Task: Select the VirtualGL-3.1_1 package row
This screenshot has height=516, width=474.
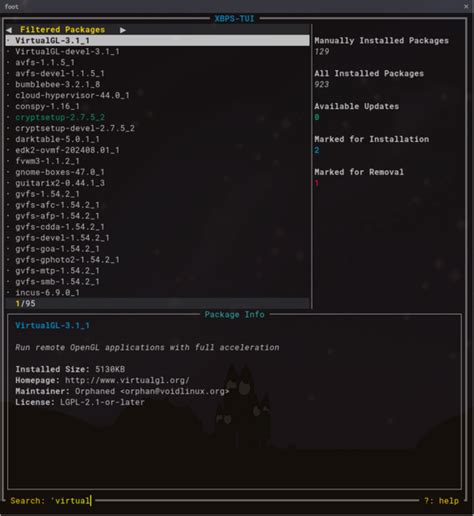Action: pyautogui.click(x=157, y=40)
